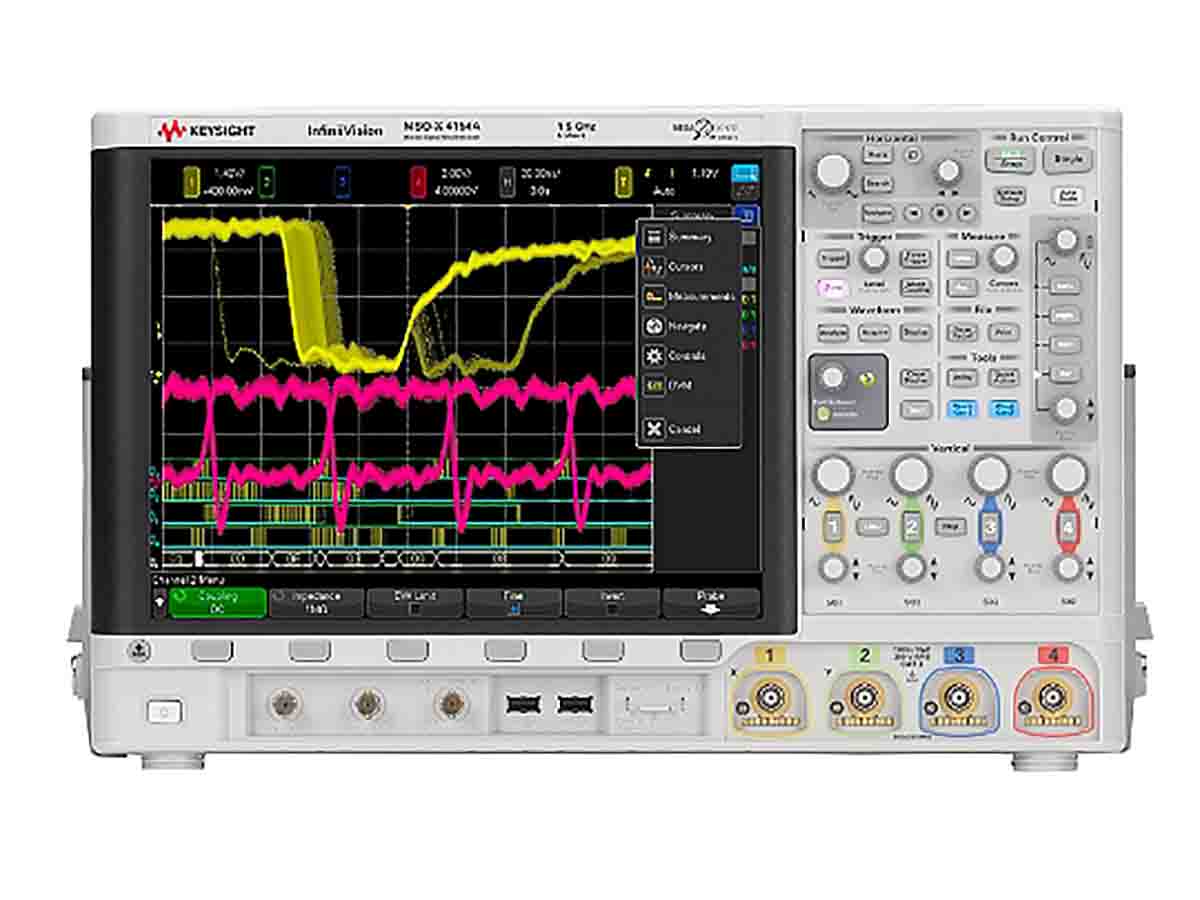This screenshot has width=1200, height=900.
Task: Toggle the channel 3 blue key
Action: pyautogui.click(x=990, y=527)
